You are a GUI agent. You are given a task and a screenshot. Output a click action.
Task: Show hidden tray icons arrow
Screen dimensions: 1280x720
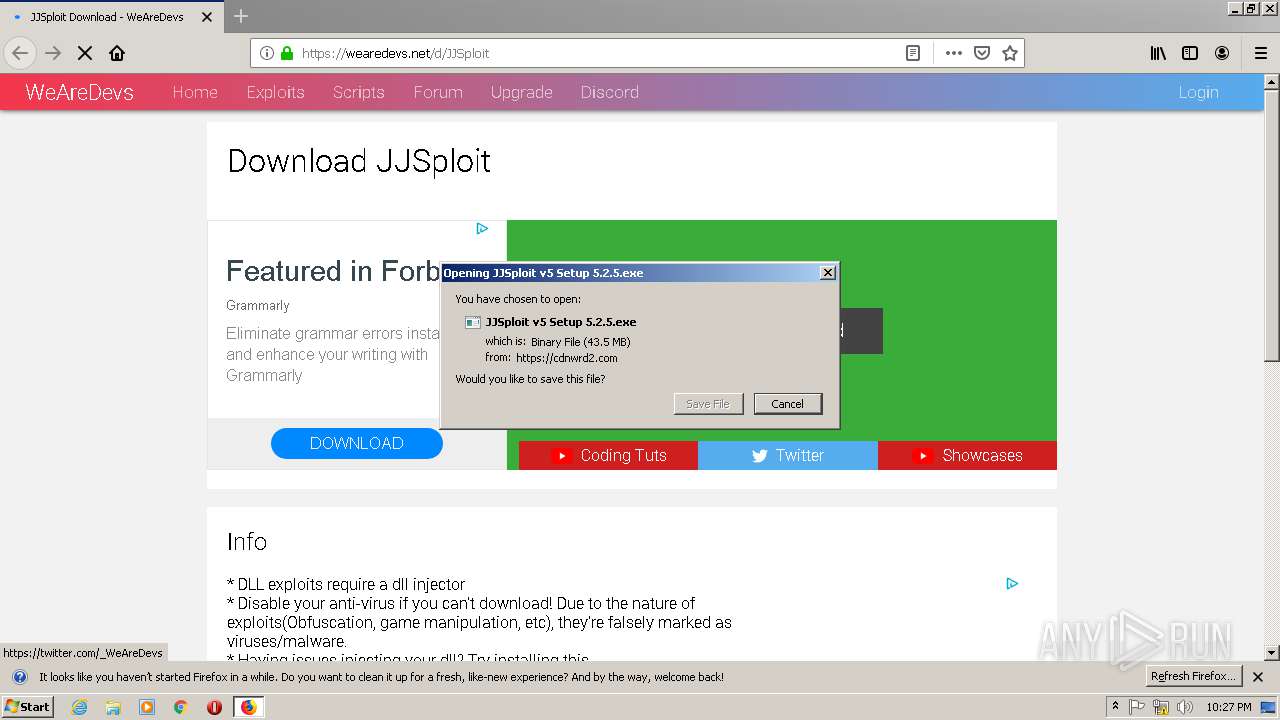(1115, 707)
